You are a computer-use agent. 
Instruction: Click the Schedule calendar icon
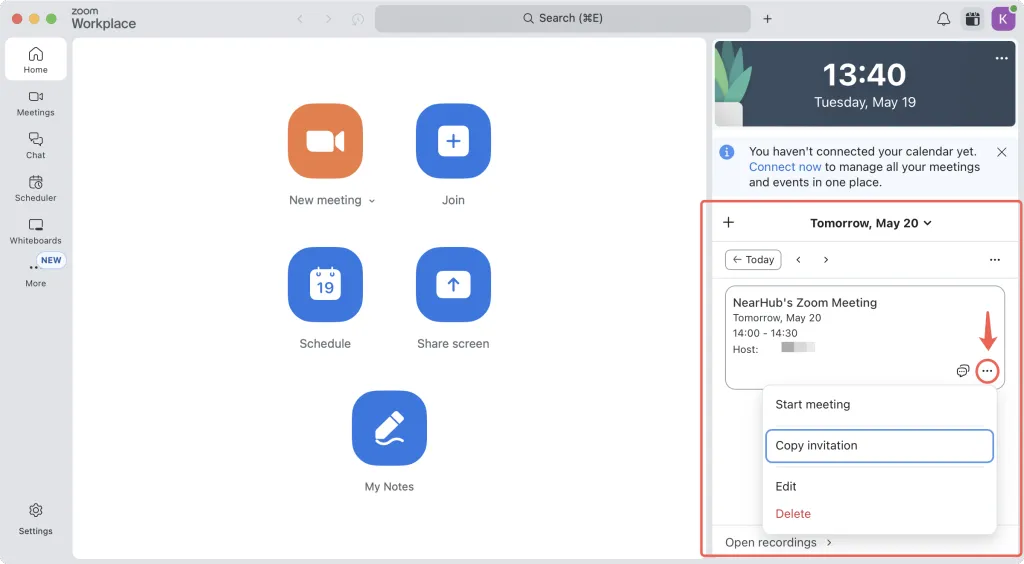(x=325, y=285)
